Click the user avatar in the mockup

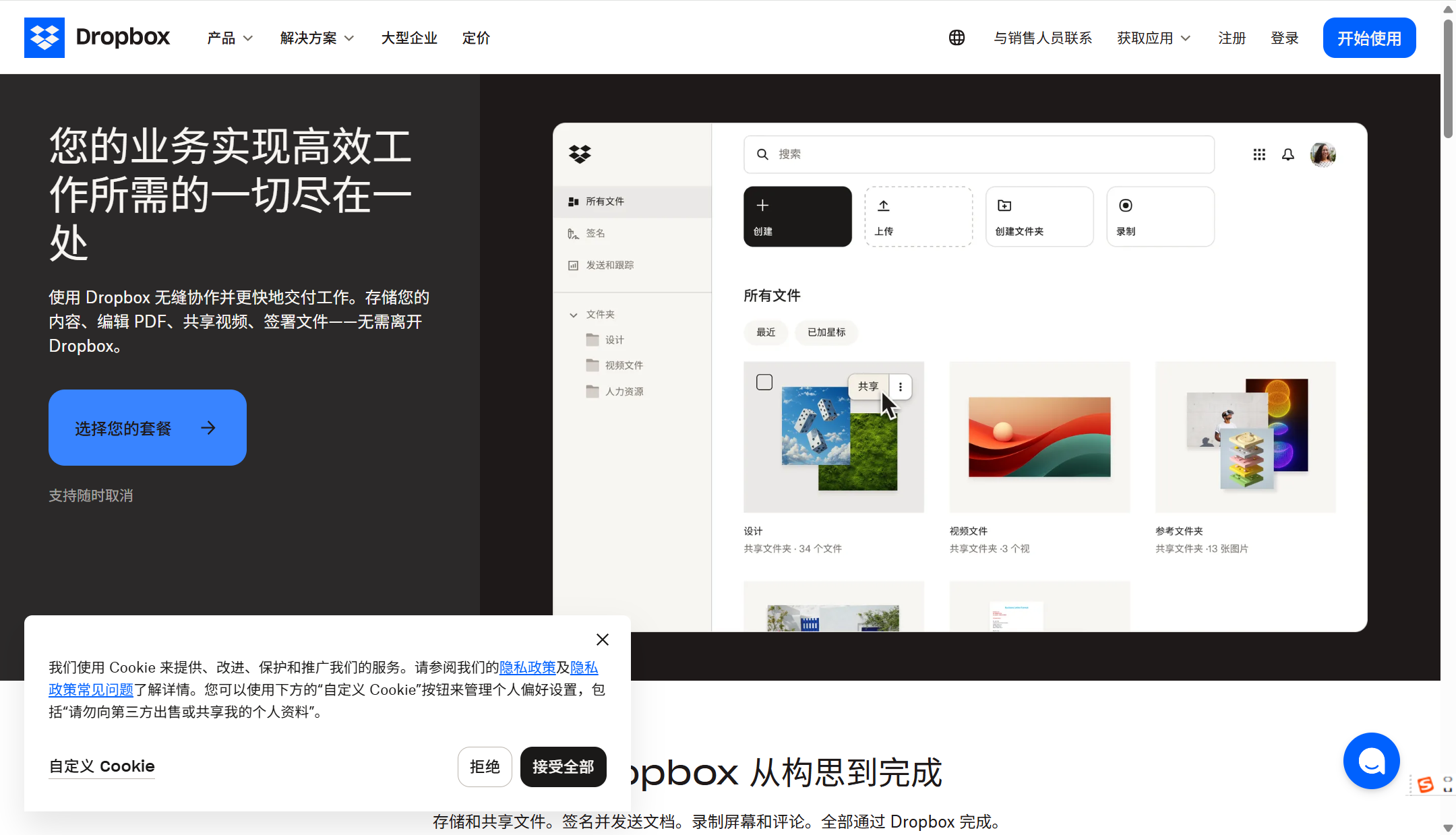point(1323,154)
